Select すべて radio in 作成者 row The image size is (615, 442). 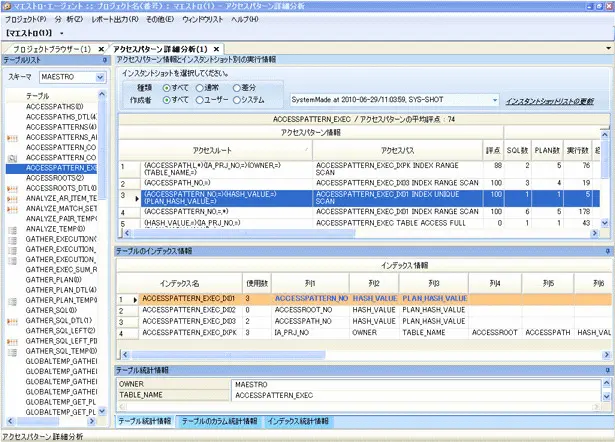[167, 100]
